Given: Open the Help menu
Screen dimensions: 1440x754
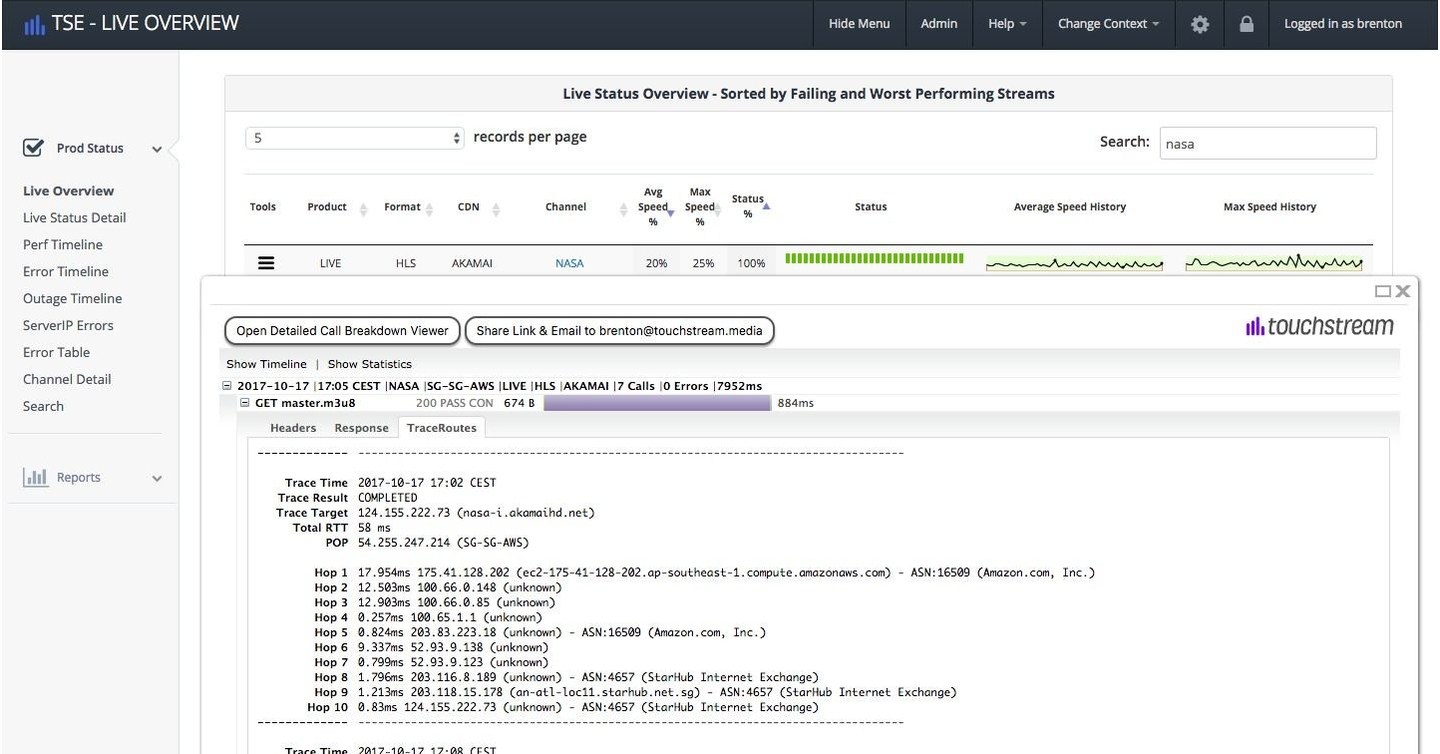Looking at the screenshot, I should point(1006,23).
